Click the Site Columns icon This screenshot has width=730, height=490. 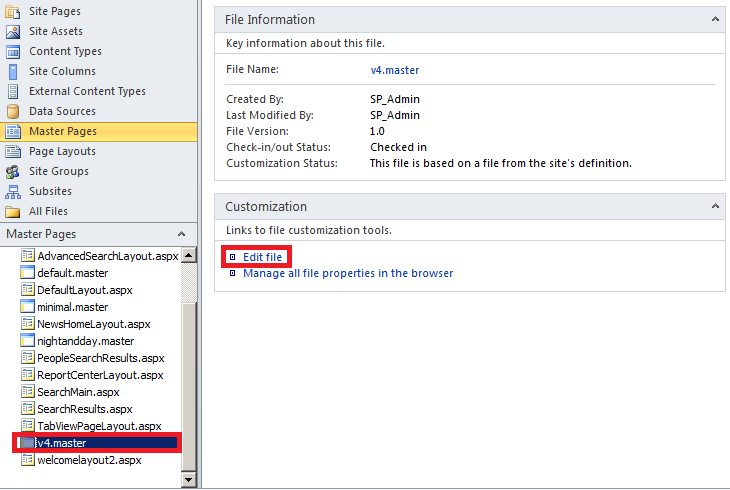(x=13, y=72)
